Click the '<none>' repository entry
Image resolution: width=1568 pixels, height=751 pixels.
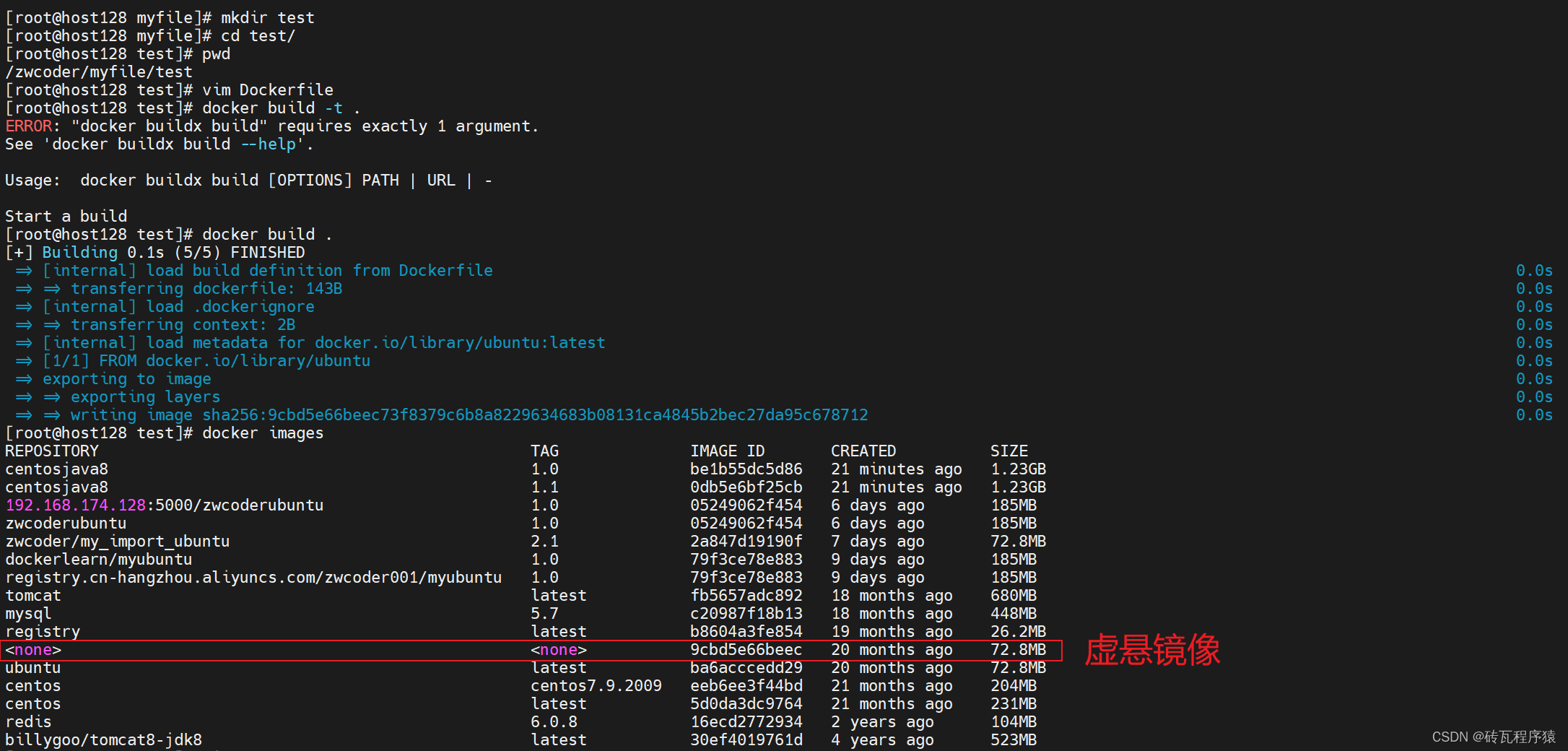pos(33,649)
